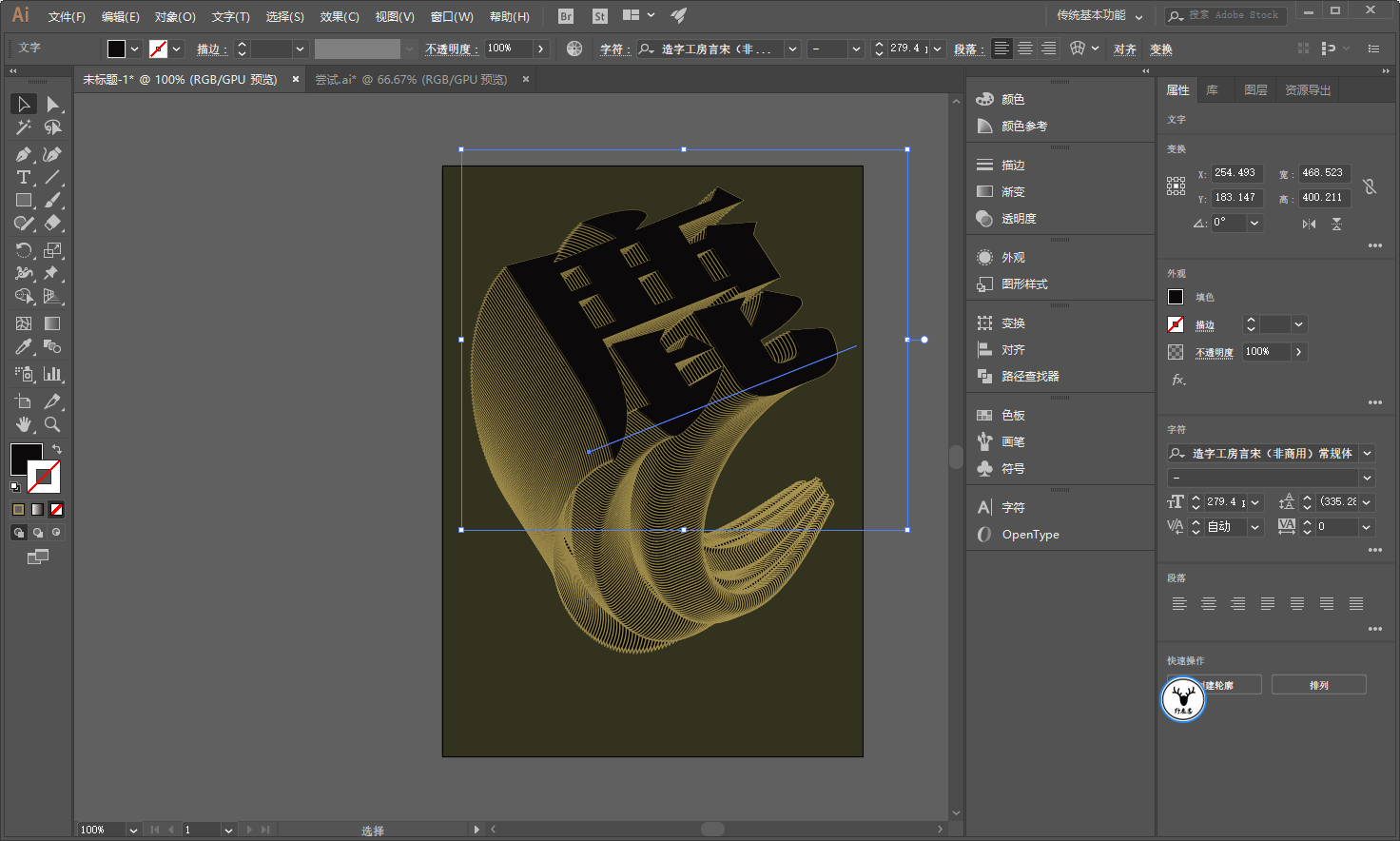Select the Magic Wand tool
Image resolution: width=1400 pixels, height=841 pixels.
(24, 127)
